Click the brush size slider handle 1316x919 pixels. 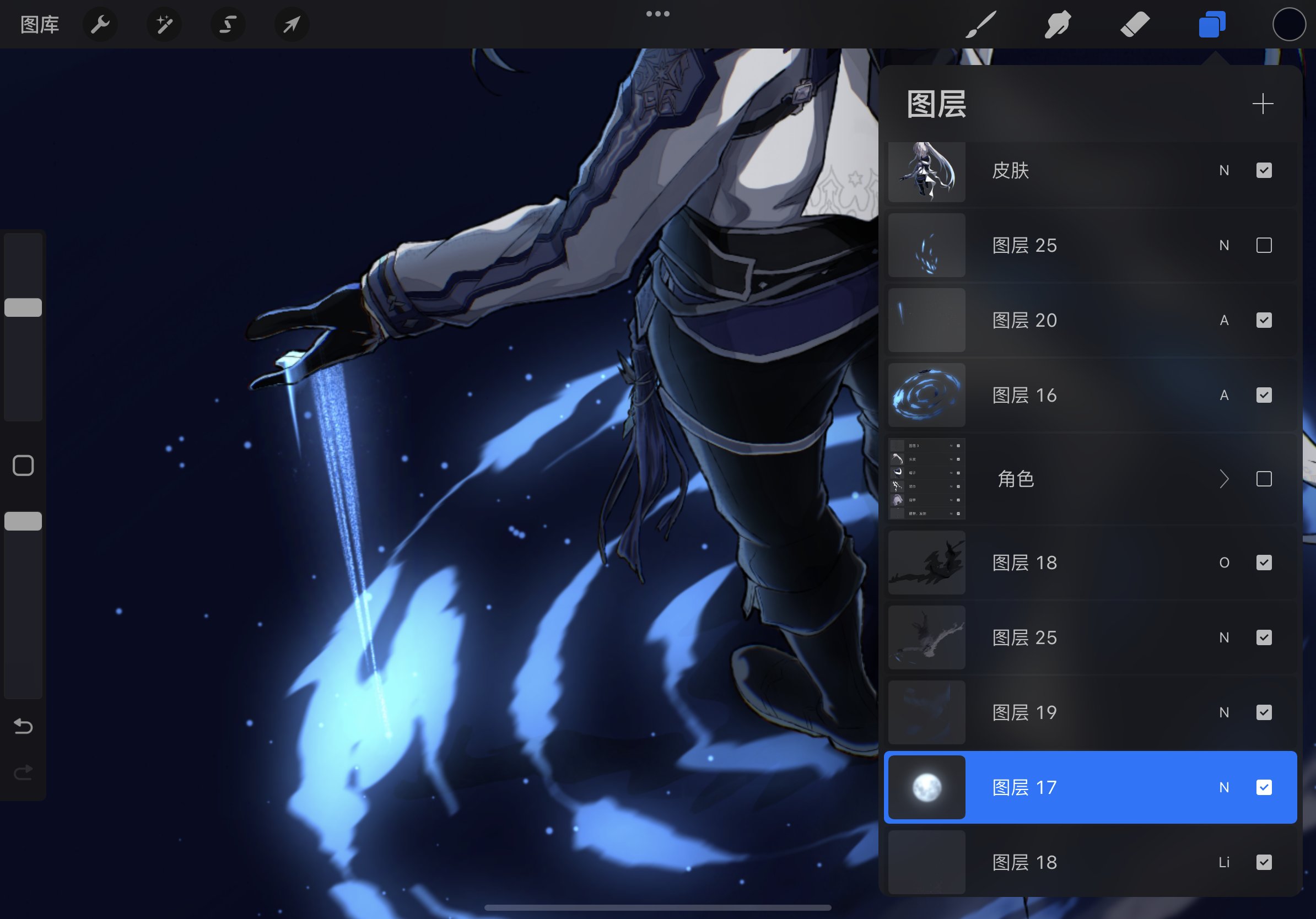[23, 307]
